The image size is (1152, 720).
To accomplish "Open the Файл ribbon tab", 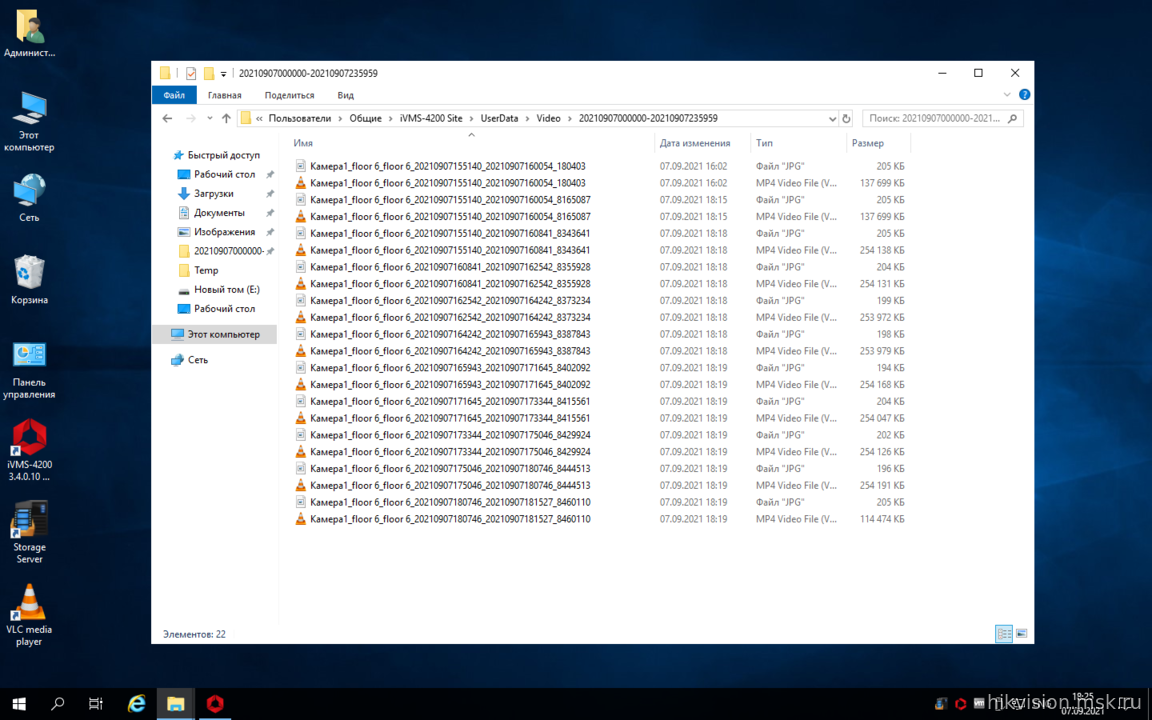I will pos(174,96).
